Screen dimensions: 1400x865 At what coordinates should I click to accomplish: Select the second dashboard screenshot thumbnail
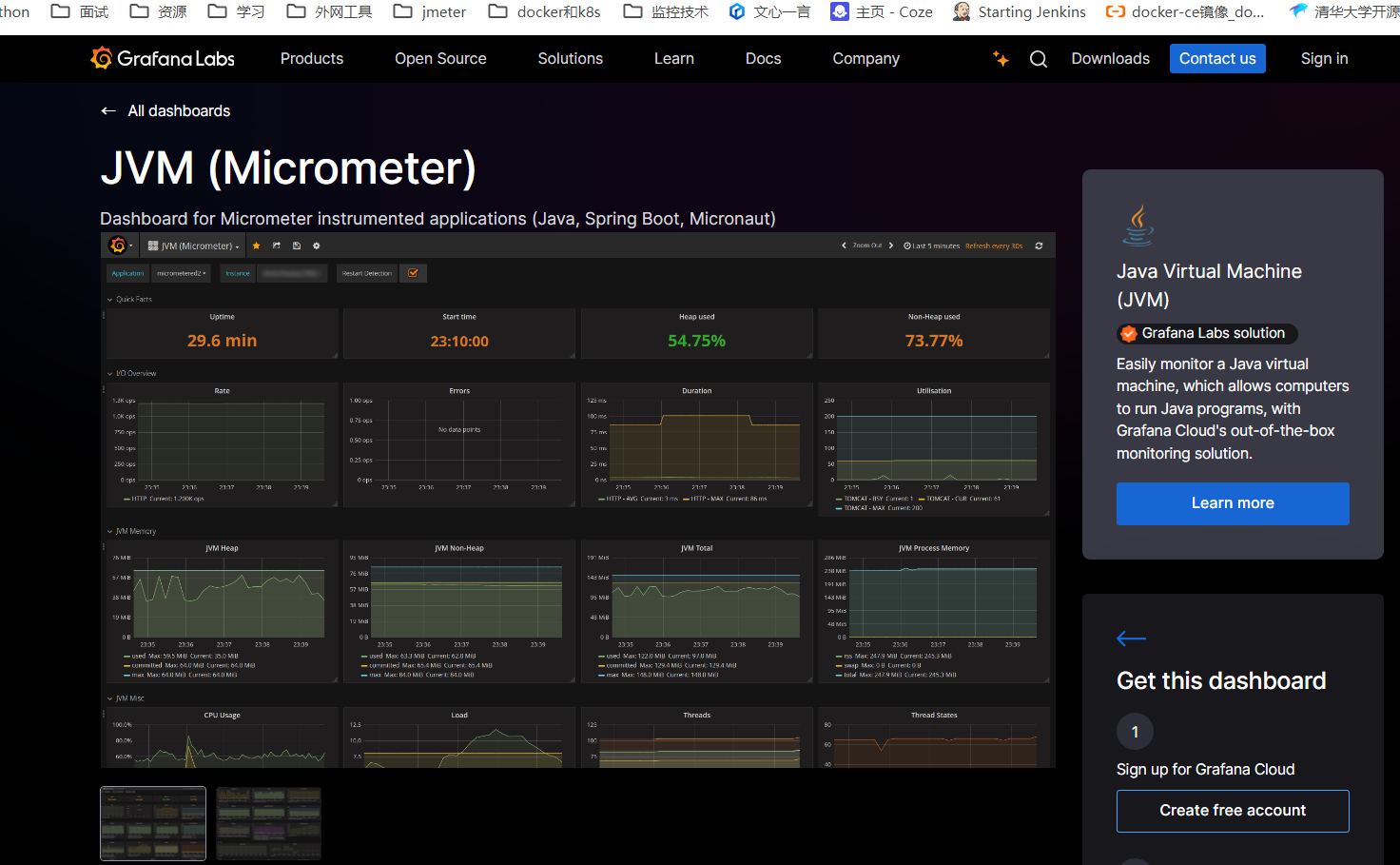pyautogui.click(x=268, y=823)
